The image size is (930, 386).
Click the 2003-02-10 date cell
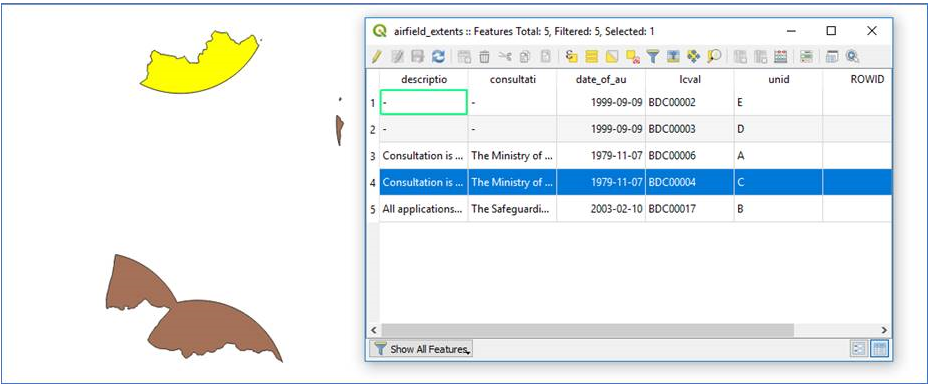[x=601, y=209]
